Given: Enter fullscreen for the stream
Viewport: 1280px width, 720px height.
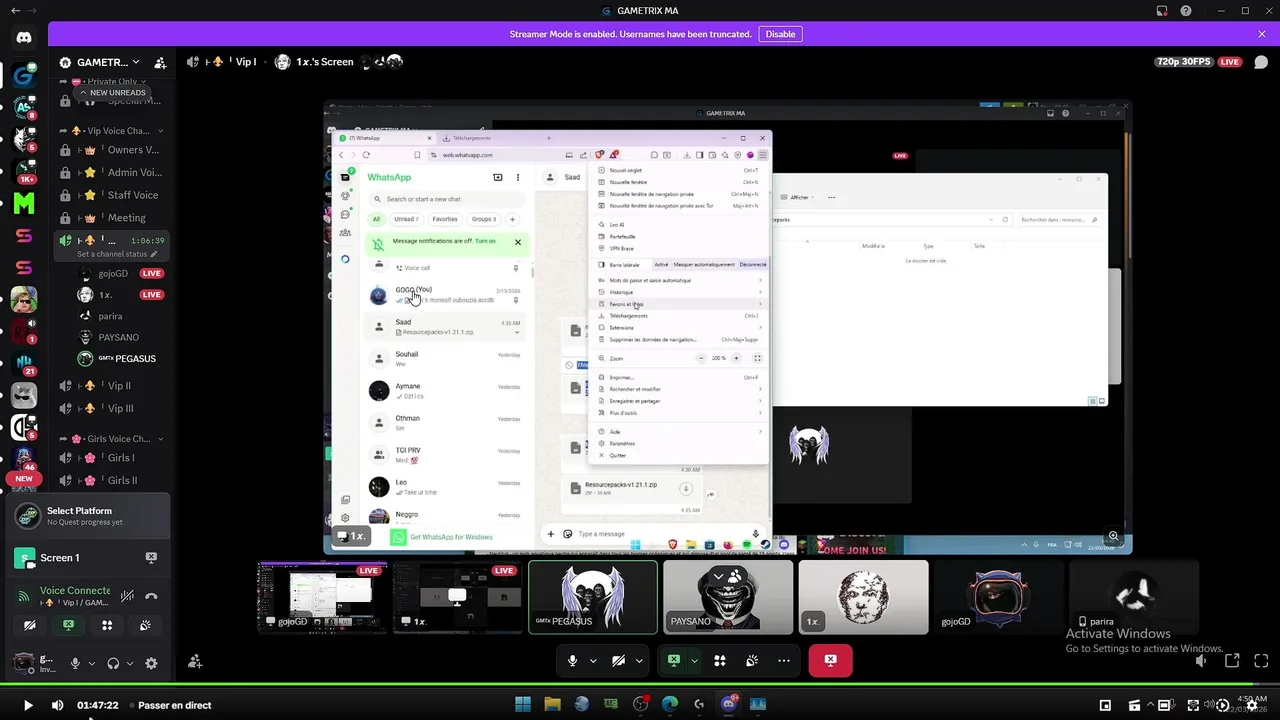Looking at the screenshot, I should [1262, 661].
